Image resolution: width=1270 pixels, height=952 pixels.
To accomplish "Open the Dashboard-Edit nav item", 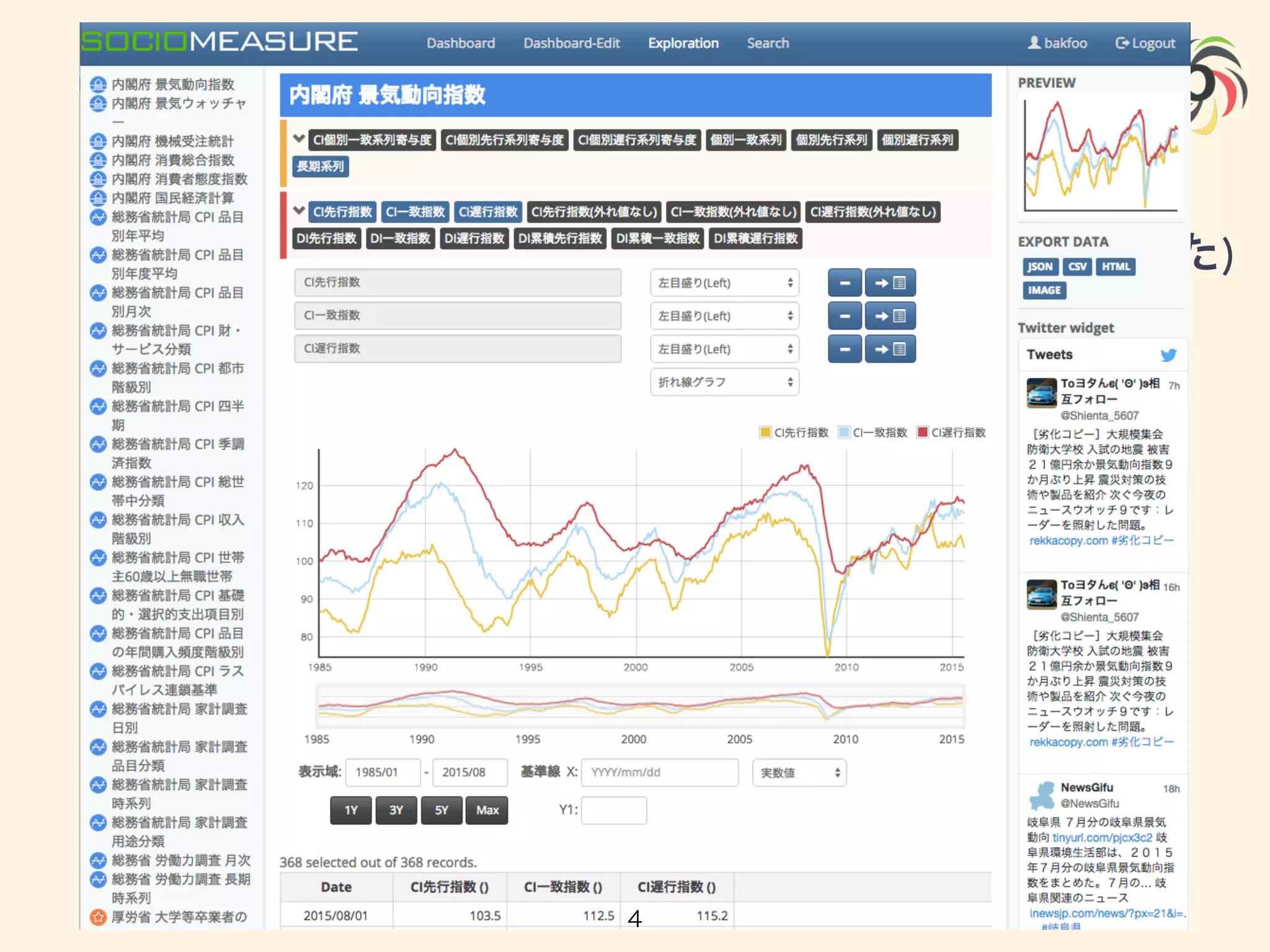I will (571, 43).
